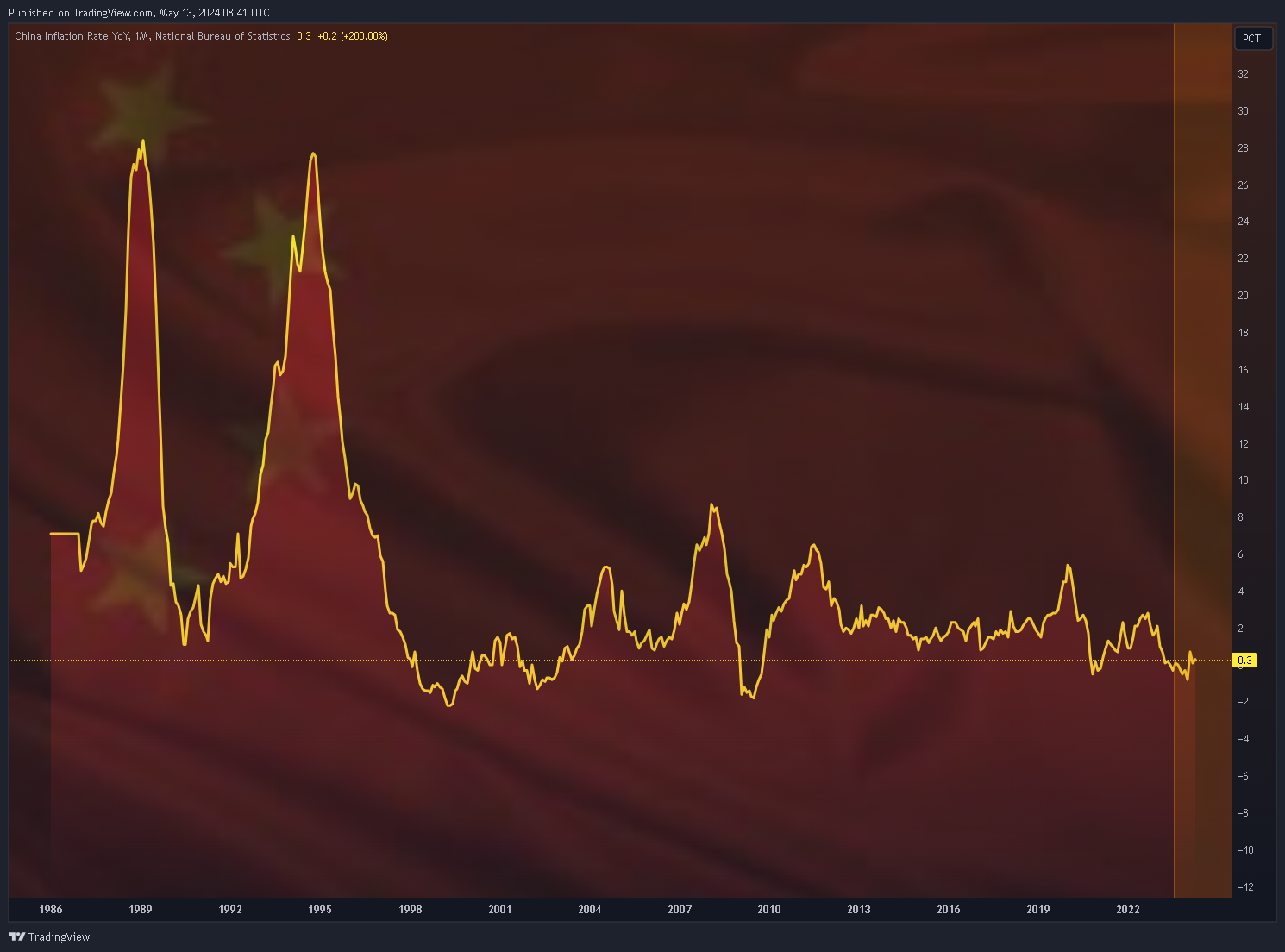Select the 2007 label on the time axis
The image size is (1285, 952).
680,910
